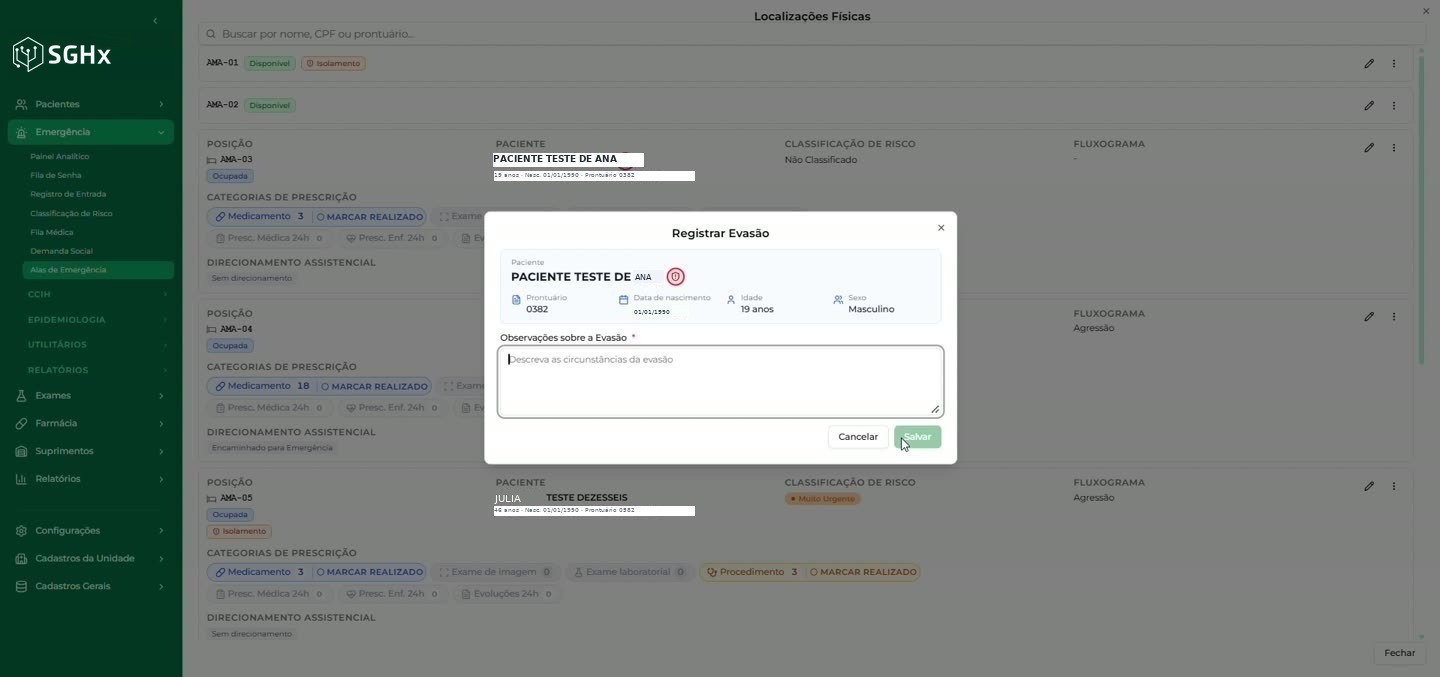This screenshot has width=1440, height=677.
Task: Expand the Suprimentos menu
Action: [x=161, y=451]
